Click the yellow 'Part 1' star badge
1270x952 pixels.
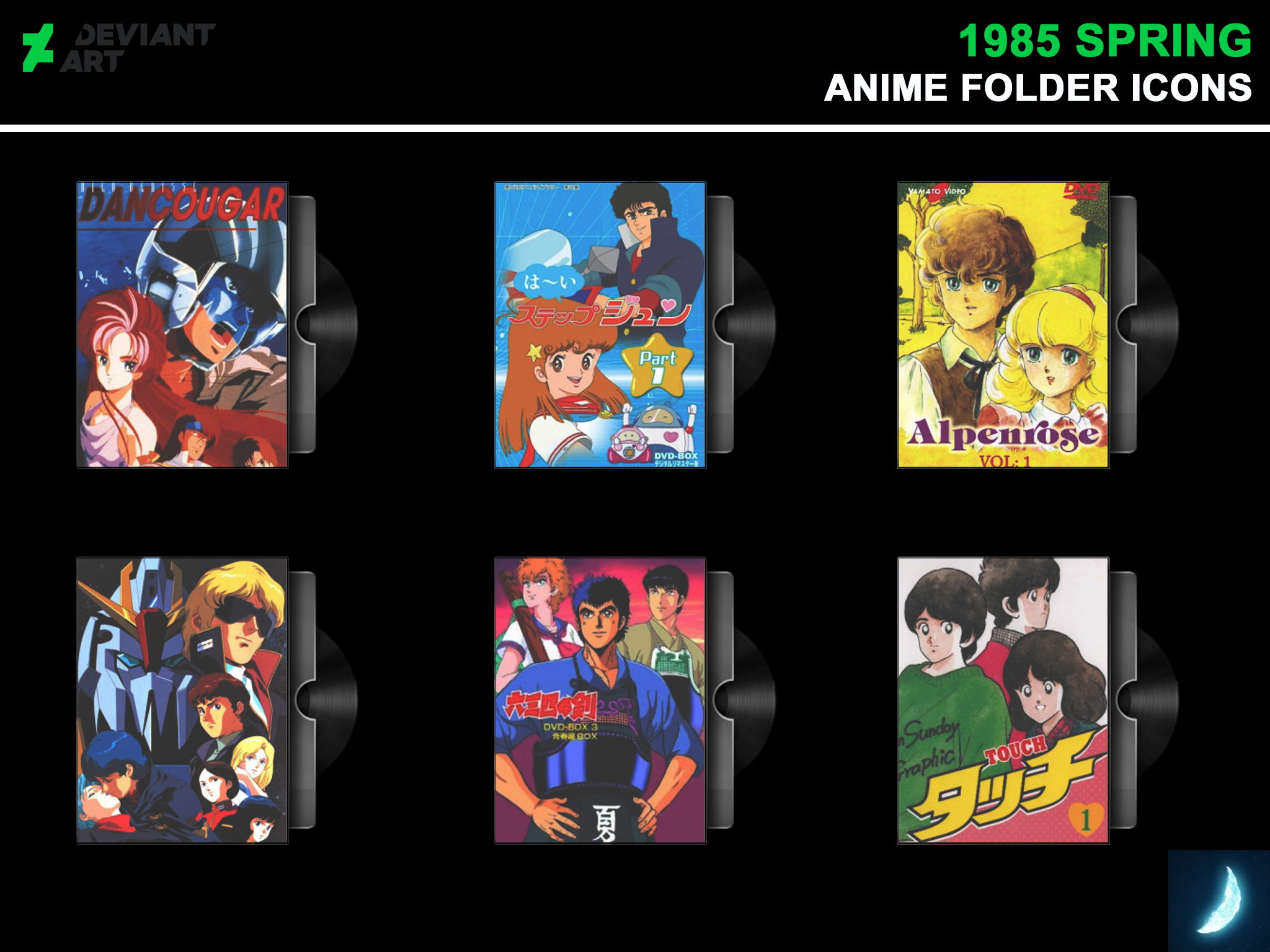(x=657, y=366)
